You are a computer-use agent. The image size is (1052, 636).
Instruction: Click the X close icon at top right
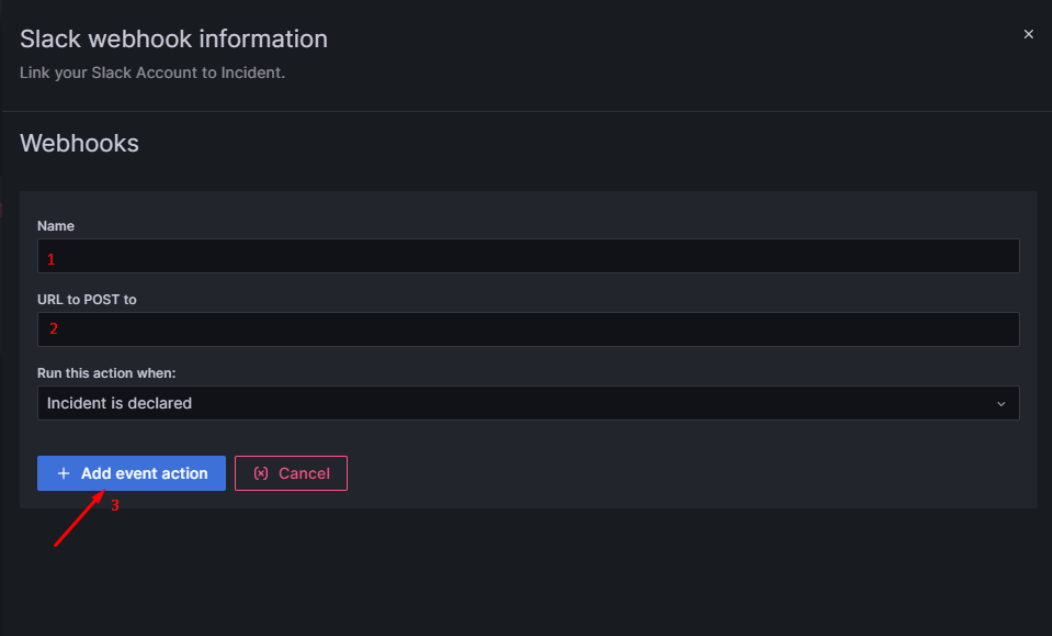[x=1028, y=33]
